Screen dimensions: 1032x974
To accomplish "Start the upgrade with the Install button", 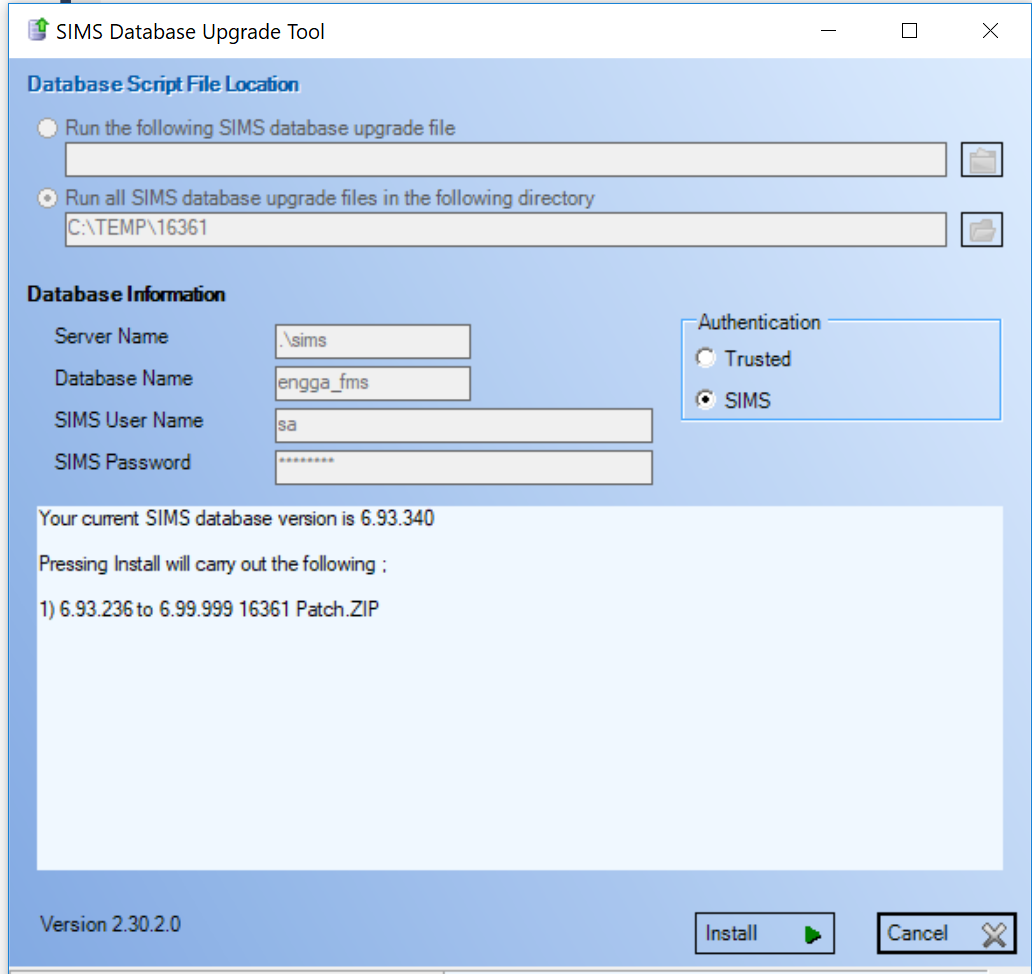I will (764, 933).
